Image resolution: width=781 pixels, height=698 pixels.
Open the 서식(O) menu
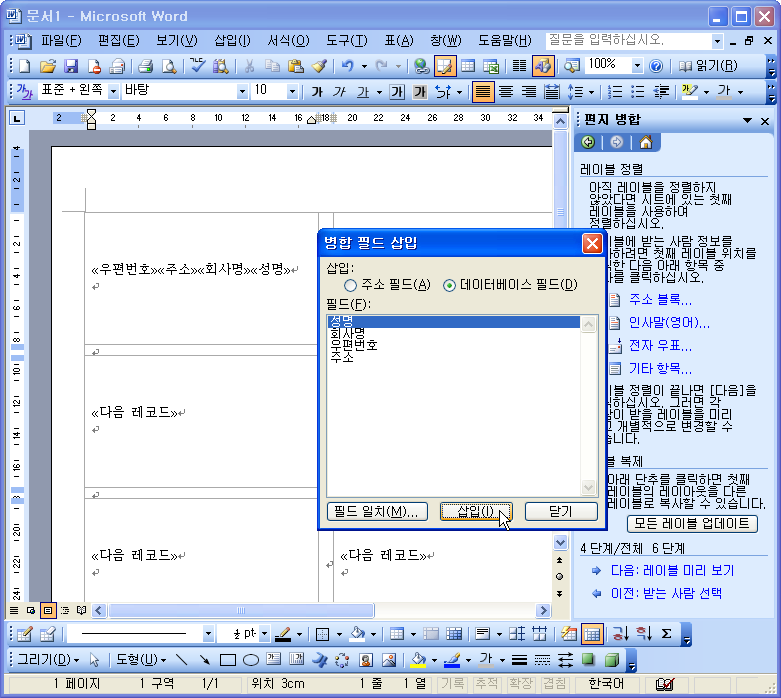288,40
